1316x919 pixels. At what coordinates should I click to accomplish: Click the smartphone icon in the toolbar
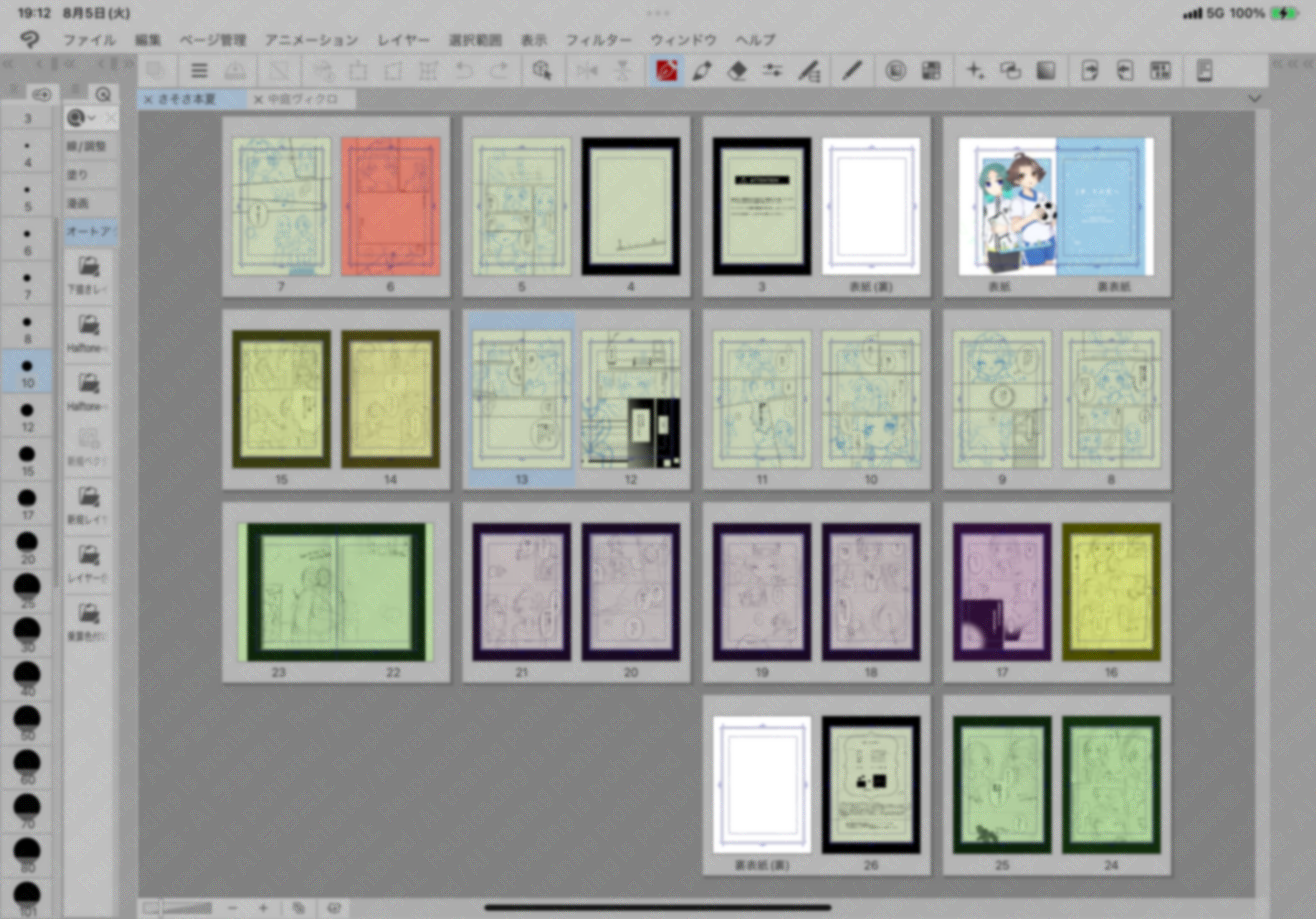tap(1204, 71)
